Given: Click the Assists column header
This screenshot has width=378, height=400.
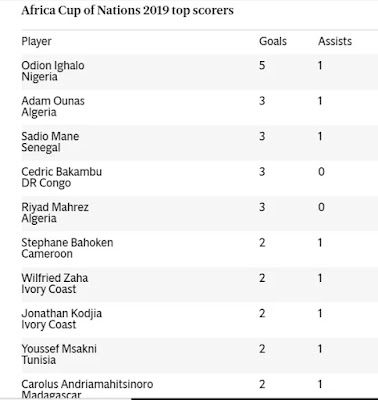Looking at the screenshot, I should (x=335, y=41).
